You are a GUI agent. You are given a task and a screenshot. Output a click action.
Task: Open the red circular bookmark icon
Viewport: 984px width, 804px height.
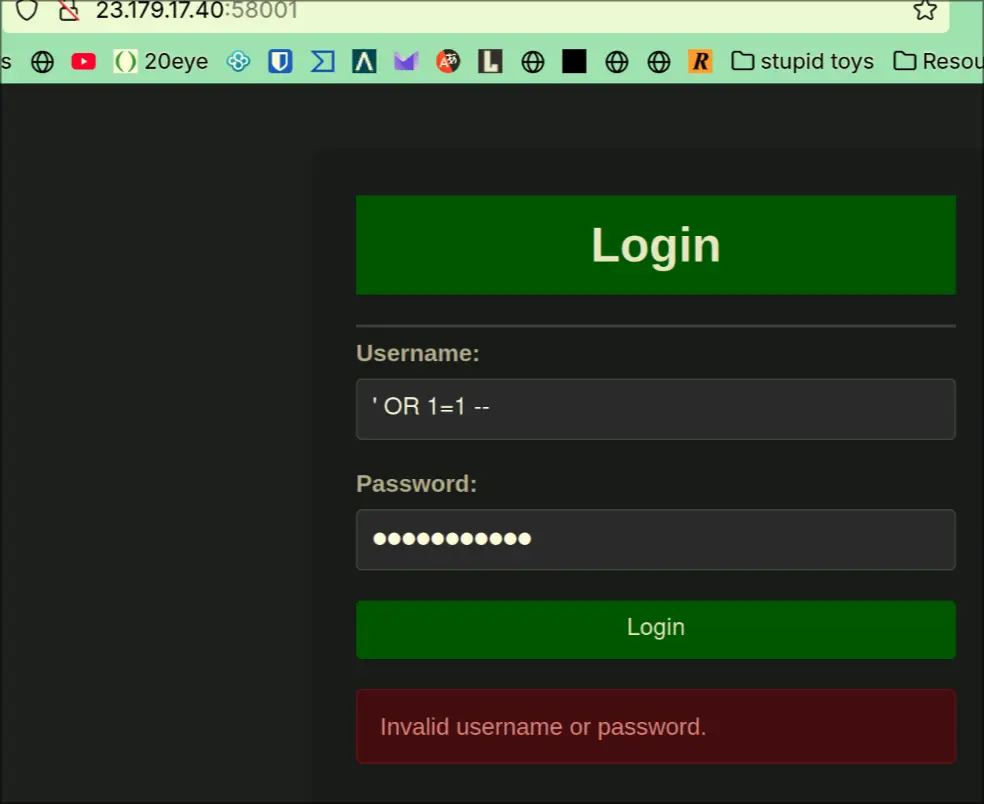447,62
